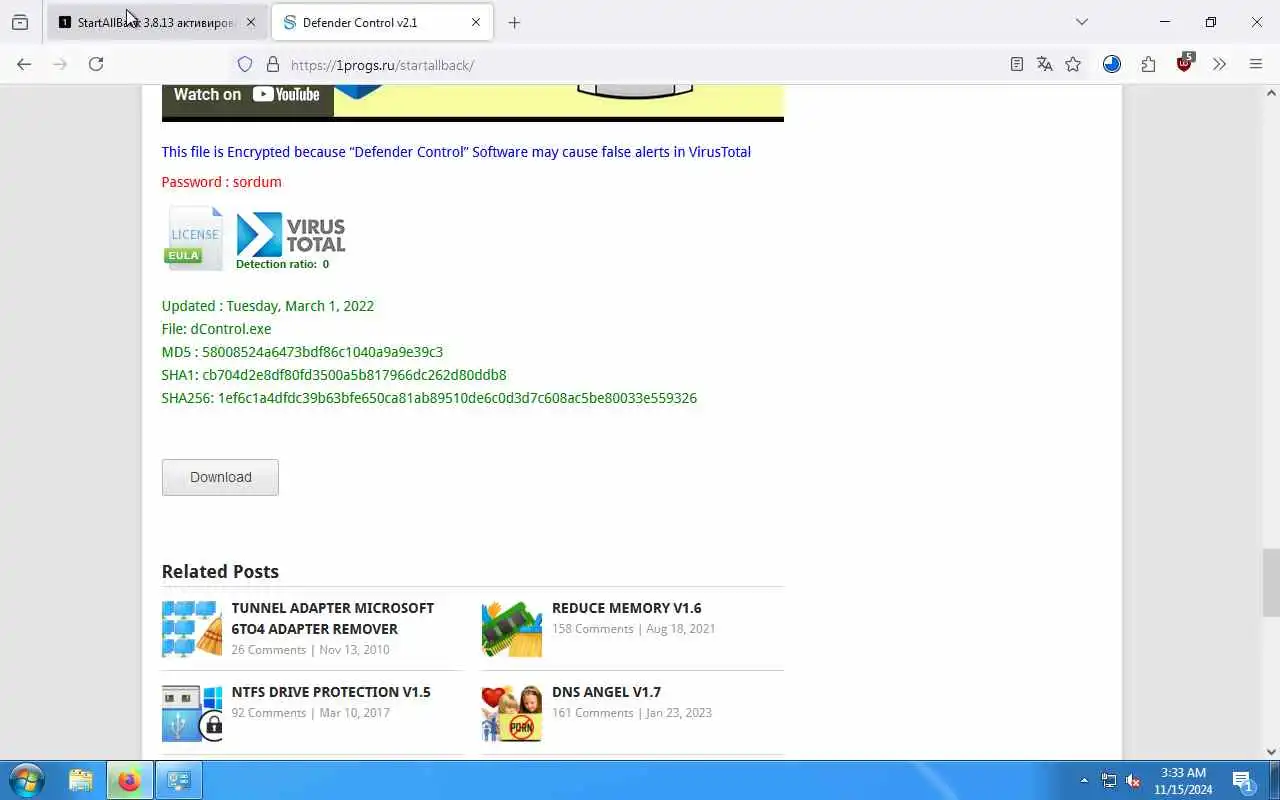
Task: Open File Explorer from the taskbar
Action: (x=81, y=780)
